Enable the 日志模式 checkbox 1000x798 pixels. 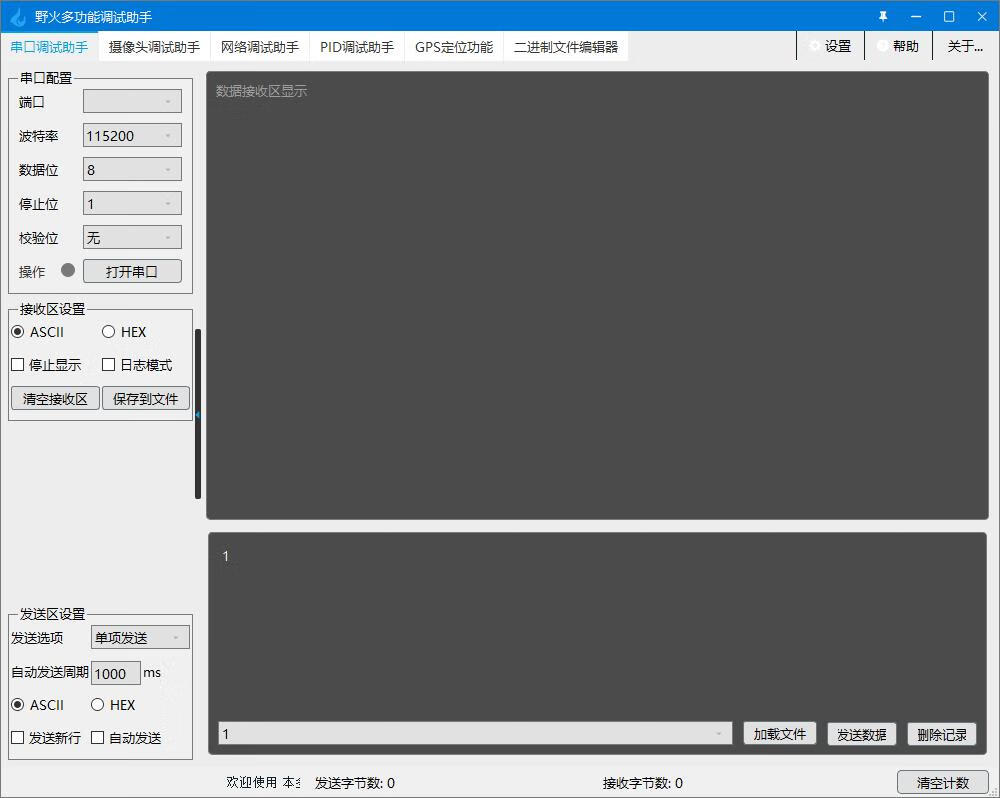pos(109,365)
